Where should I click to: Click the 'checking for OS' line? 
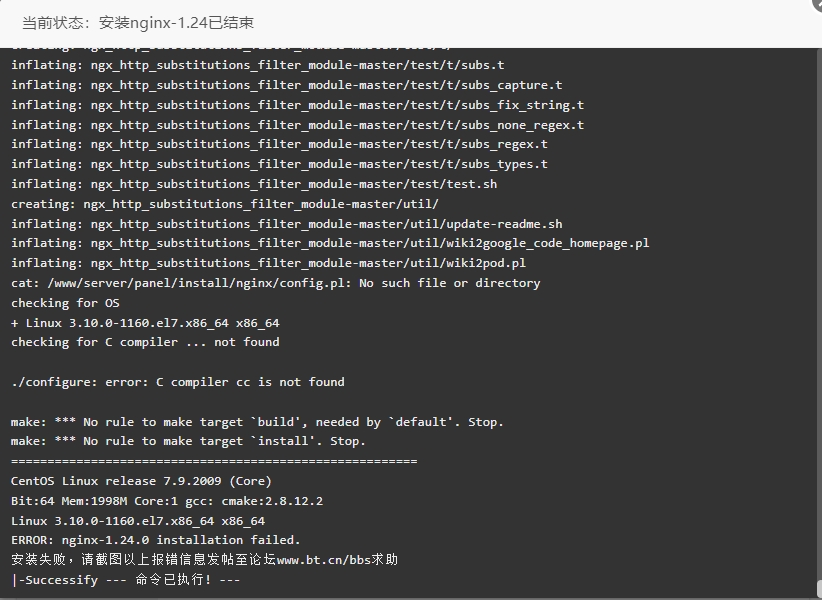pos(65,303)
